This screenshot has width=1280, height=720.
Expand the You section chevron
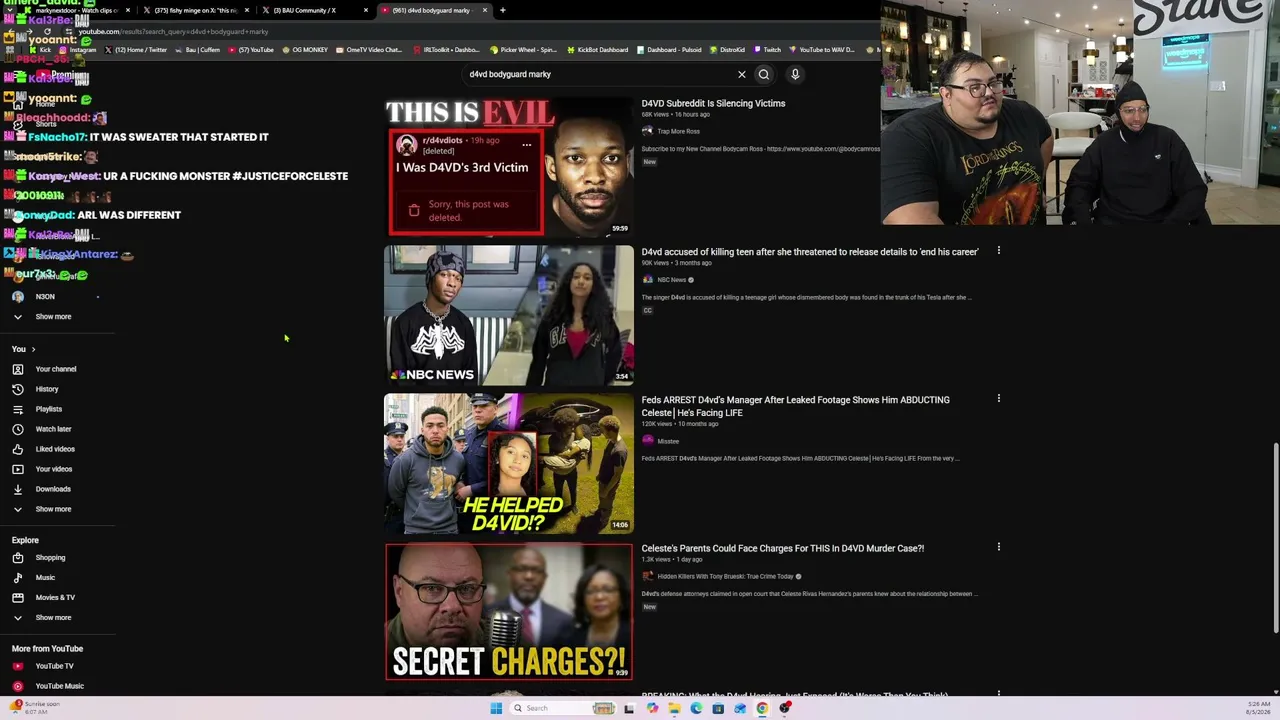click(x=33, y=349)
